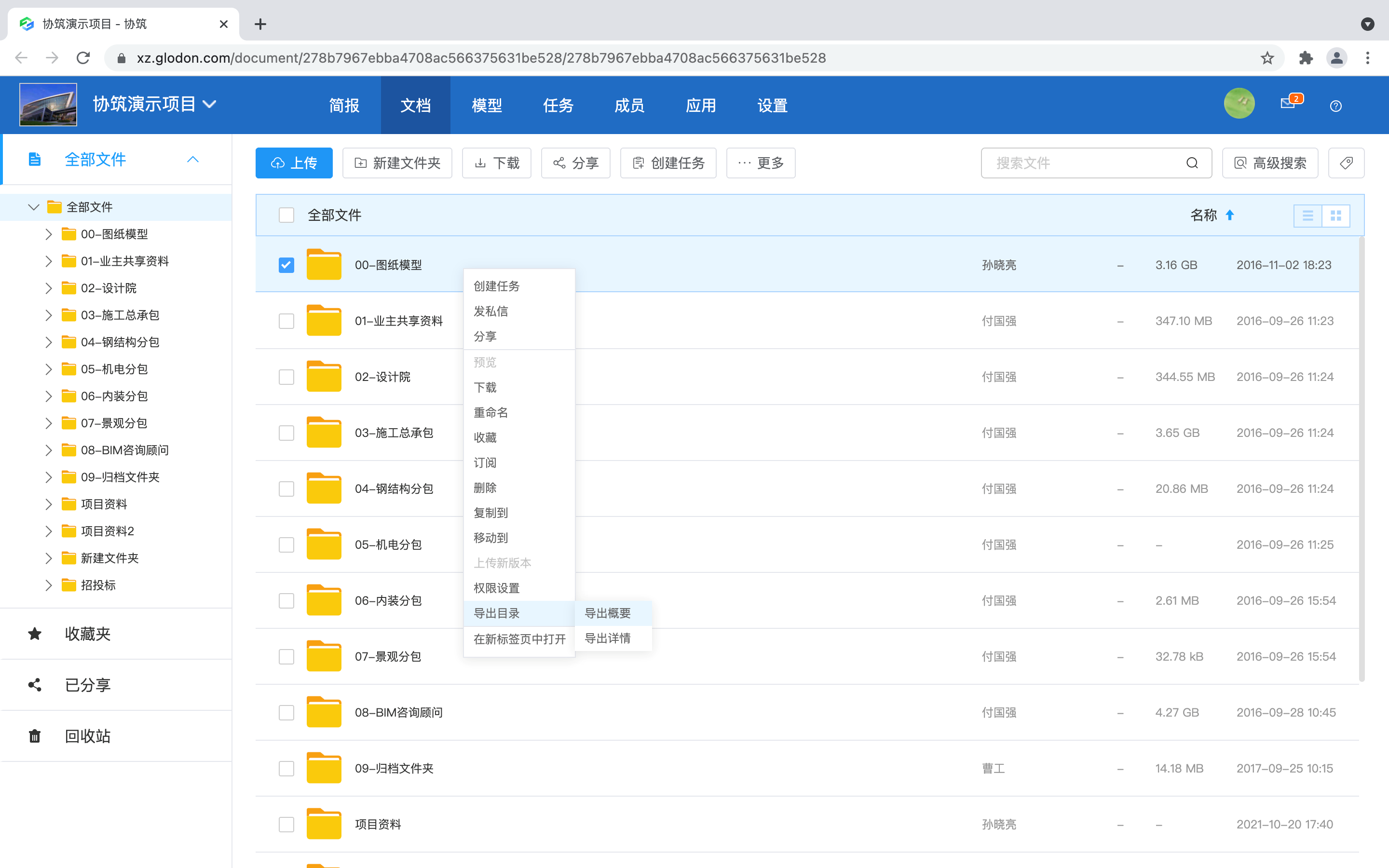Click the 新建文件夹 button
This screenshot has width=1389, height=868.
click(397, 163)
